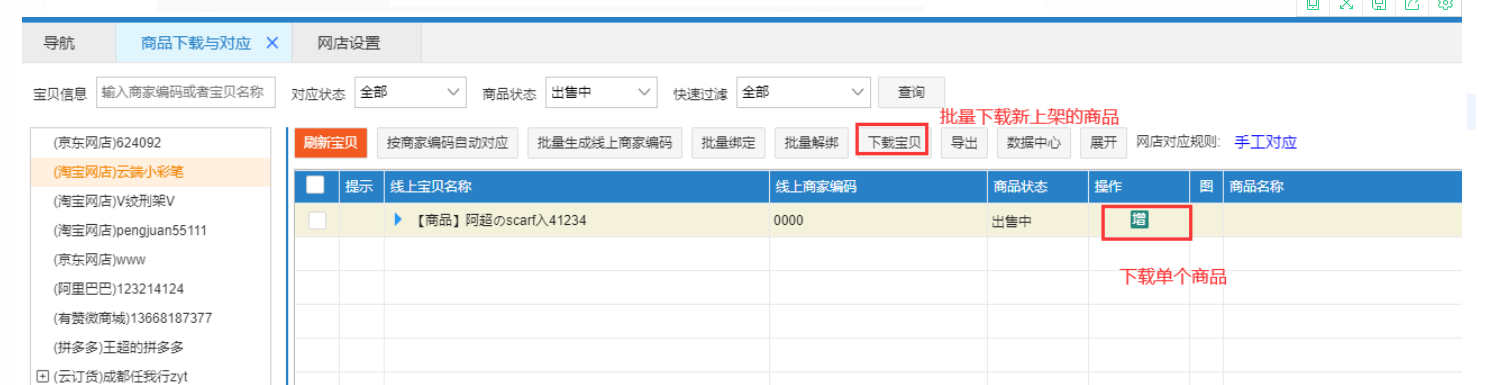Open the 快速过滤 dropdown
Viewport: 1511px width, 385px height.
[x=803, y=92]
